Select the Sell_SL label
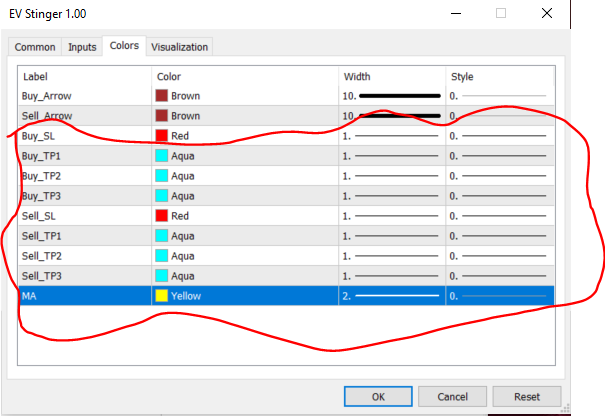Image resolution: width=605 pixels, height=416 pixels. click(39, 216)
